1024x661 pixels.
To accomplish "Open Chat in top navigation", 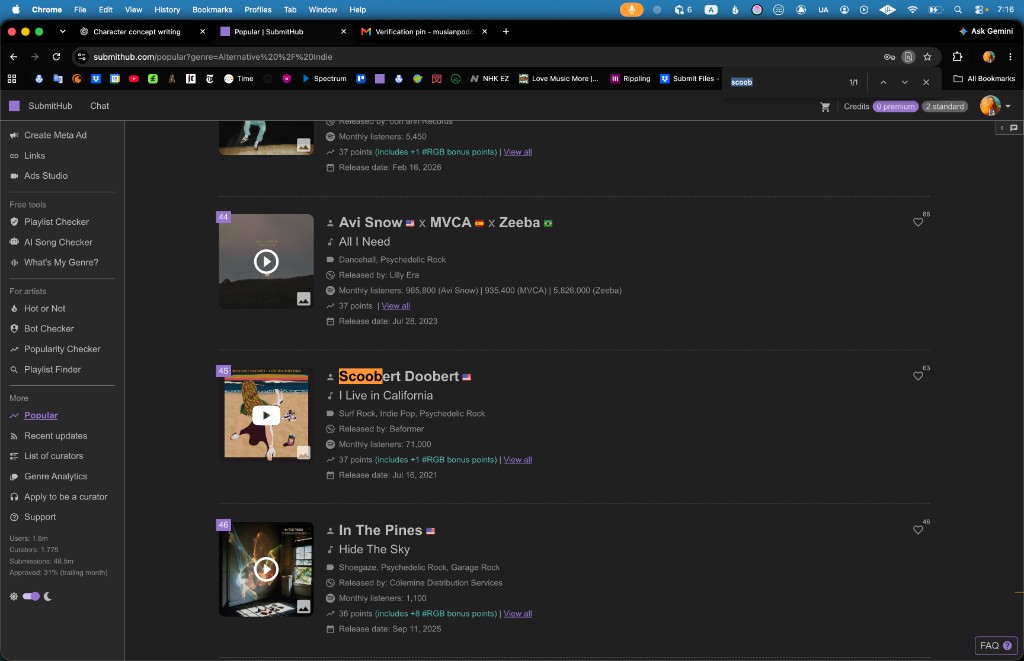I will point(99,106).
